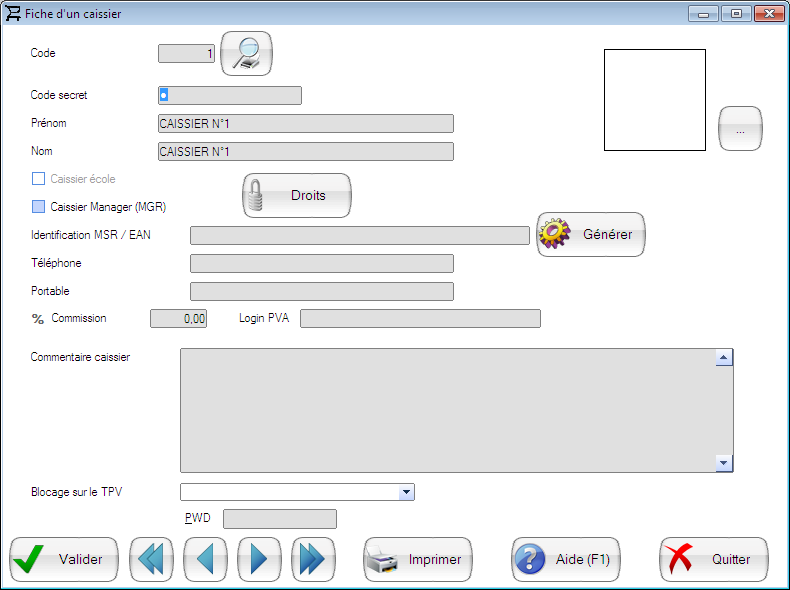Go to the previous cashier record
The width and height of the screenshot is (790, 590).
[x=204, y=559]
